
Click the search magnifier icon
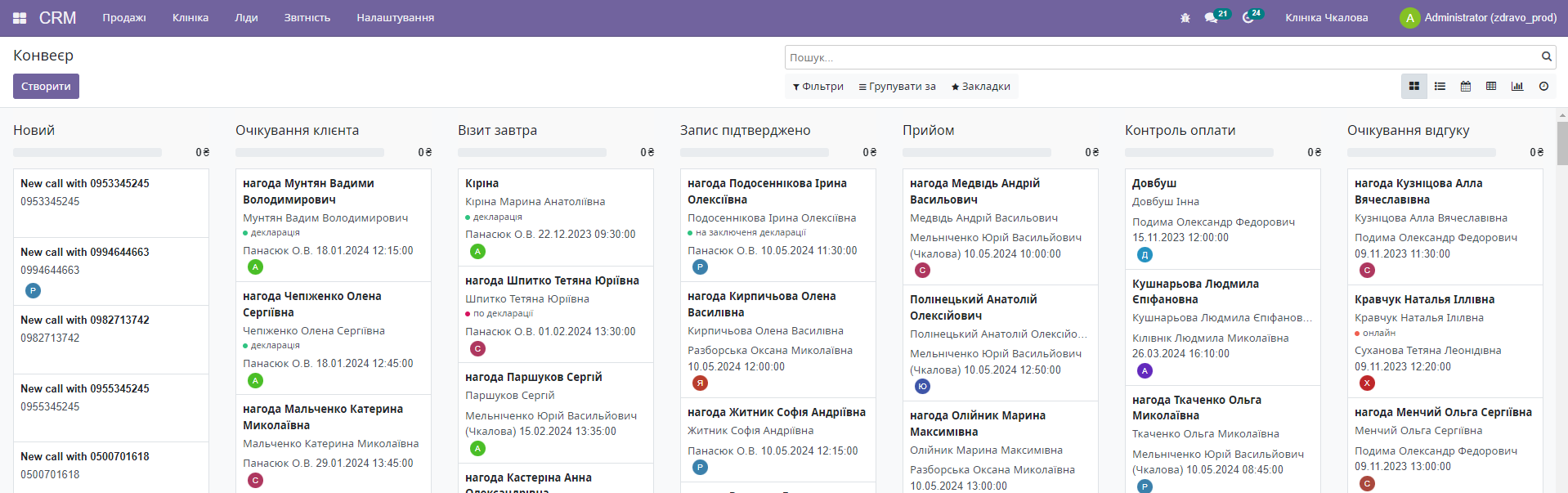click(1547, 57)
